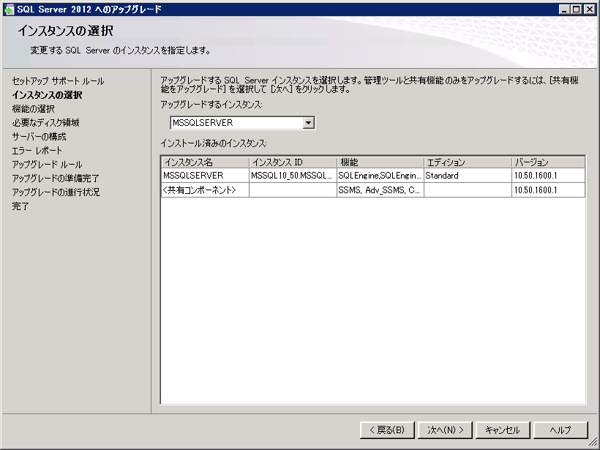Click the SQLEngine,SQLEngin... features cell
The width and height of the screenshot is (600, 450).
pyautogui.click(x=380, y=176)
